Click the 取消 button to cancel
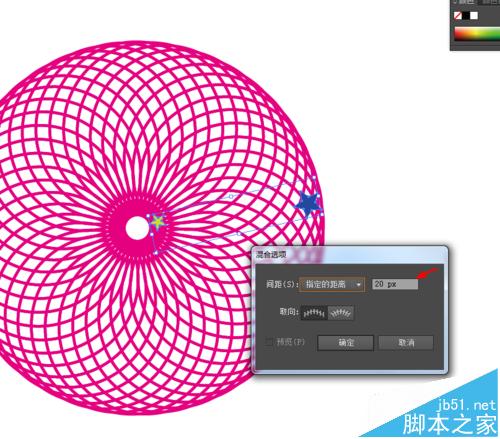The width and height of the screenshot is (500, 439). pos(406,342)
